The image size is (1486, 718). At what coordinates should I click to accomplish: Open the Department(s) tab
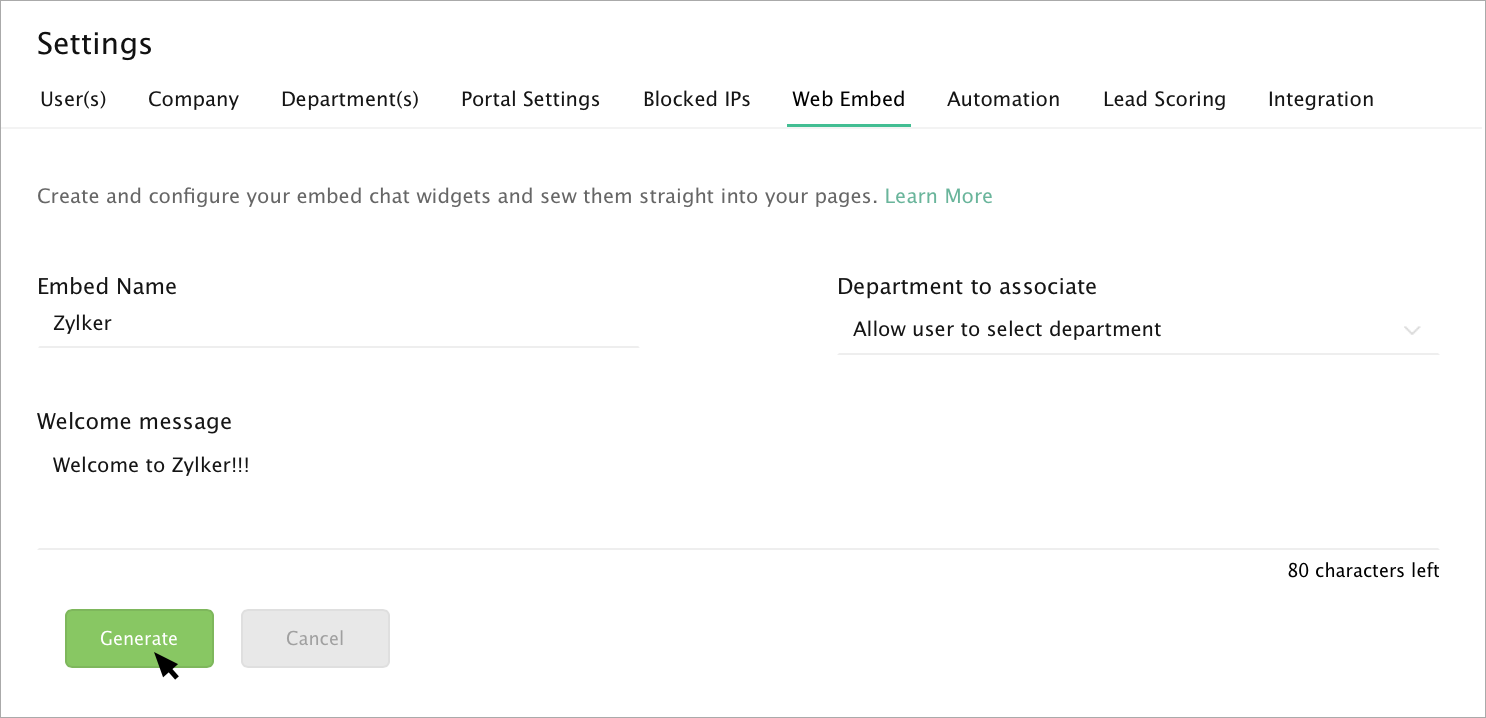349,99
